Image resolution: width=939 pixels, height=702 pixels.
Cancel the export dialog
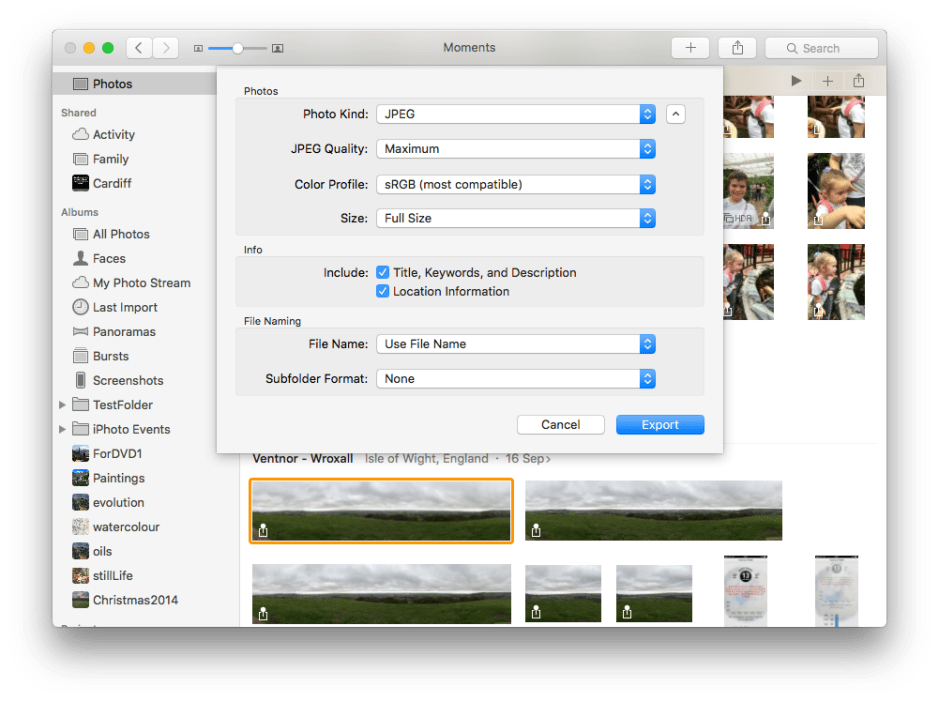click(560, 424)
